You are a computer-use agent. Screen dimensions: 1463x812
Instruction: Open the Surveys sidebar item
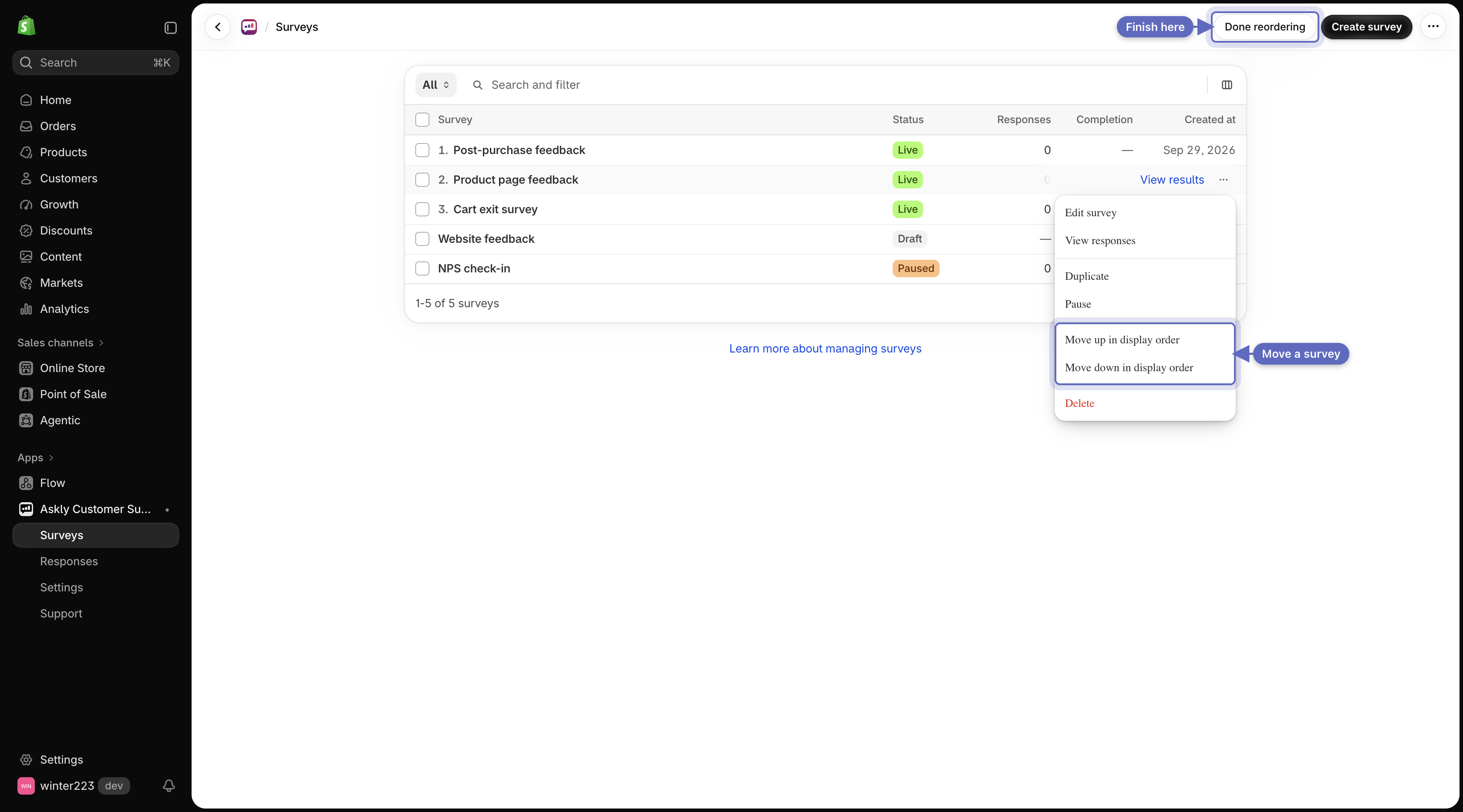(95, 535)
